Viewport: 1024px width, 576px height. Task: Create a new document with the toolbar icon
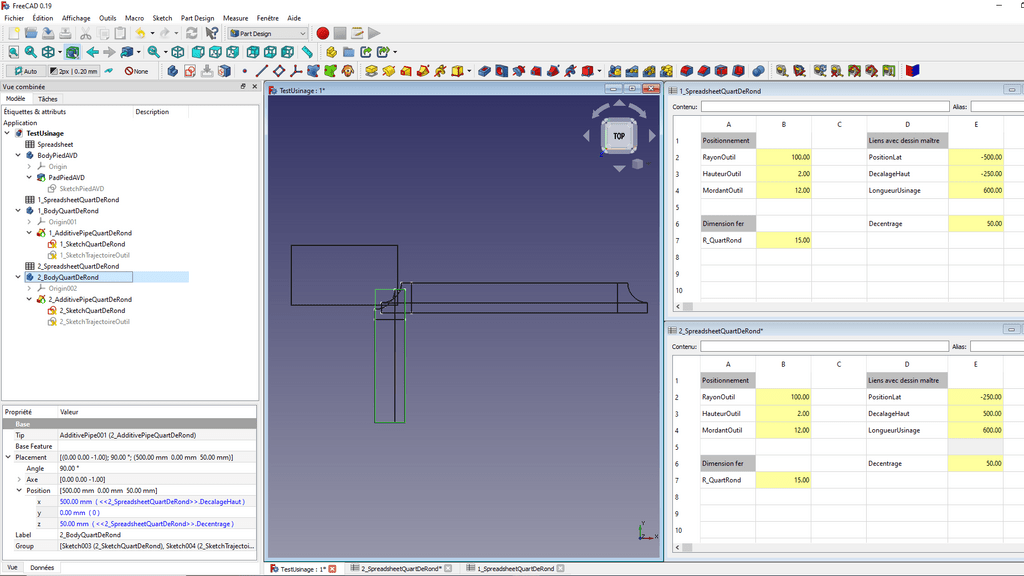tap(14, 33)
